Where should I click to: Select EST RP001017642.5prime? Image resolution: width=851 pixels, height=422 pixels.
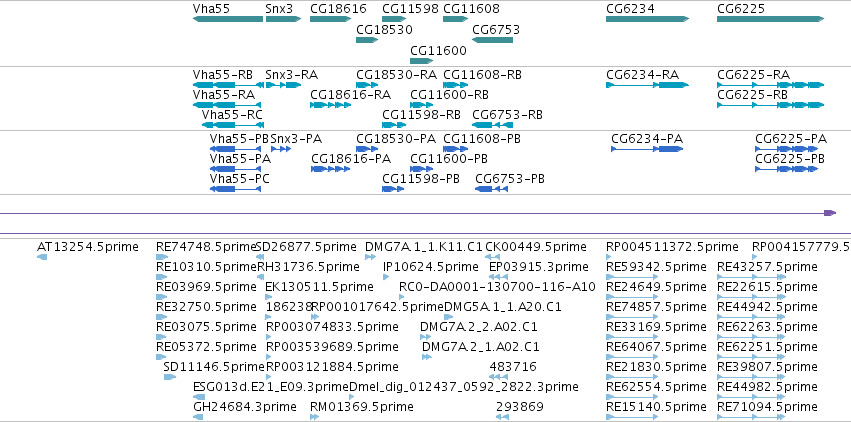click(377, 306)
